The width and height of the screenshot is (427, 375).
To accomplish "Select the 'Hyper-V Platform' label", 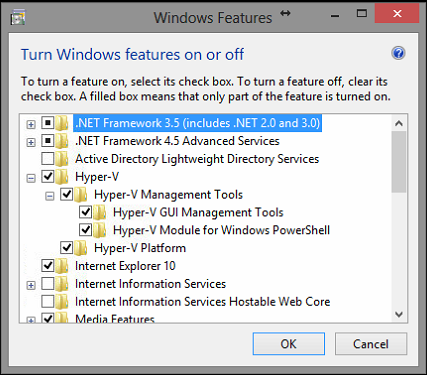I will [x=140, y=248].
